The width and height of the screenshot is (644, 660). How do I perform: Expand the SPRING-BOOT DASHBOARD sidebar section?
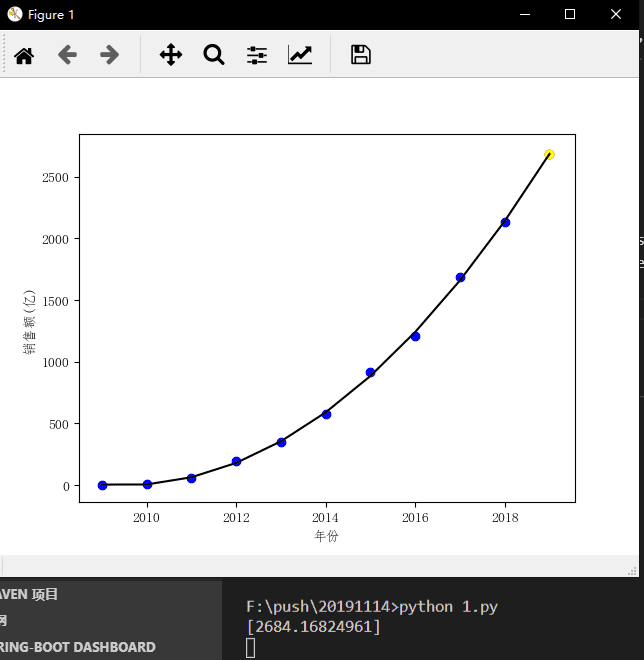coord(78,647)
